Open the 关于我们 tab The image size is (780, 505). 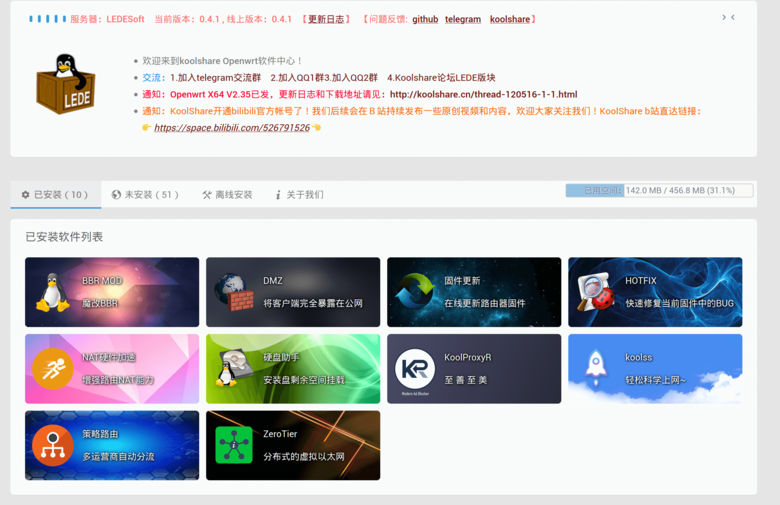pos(299,195)
